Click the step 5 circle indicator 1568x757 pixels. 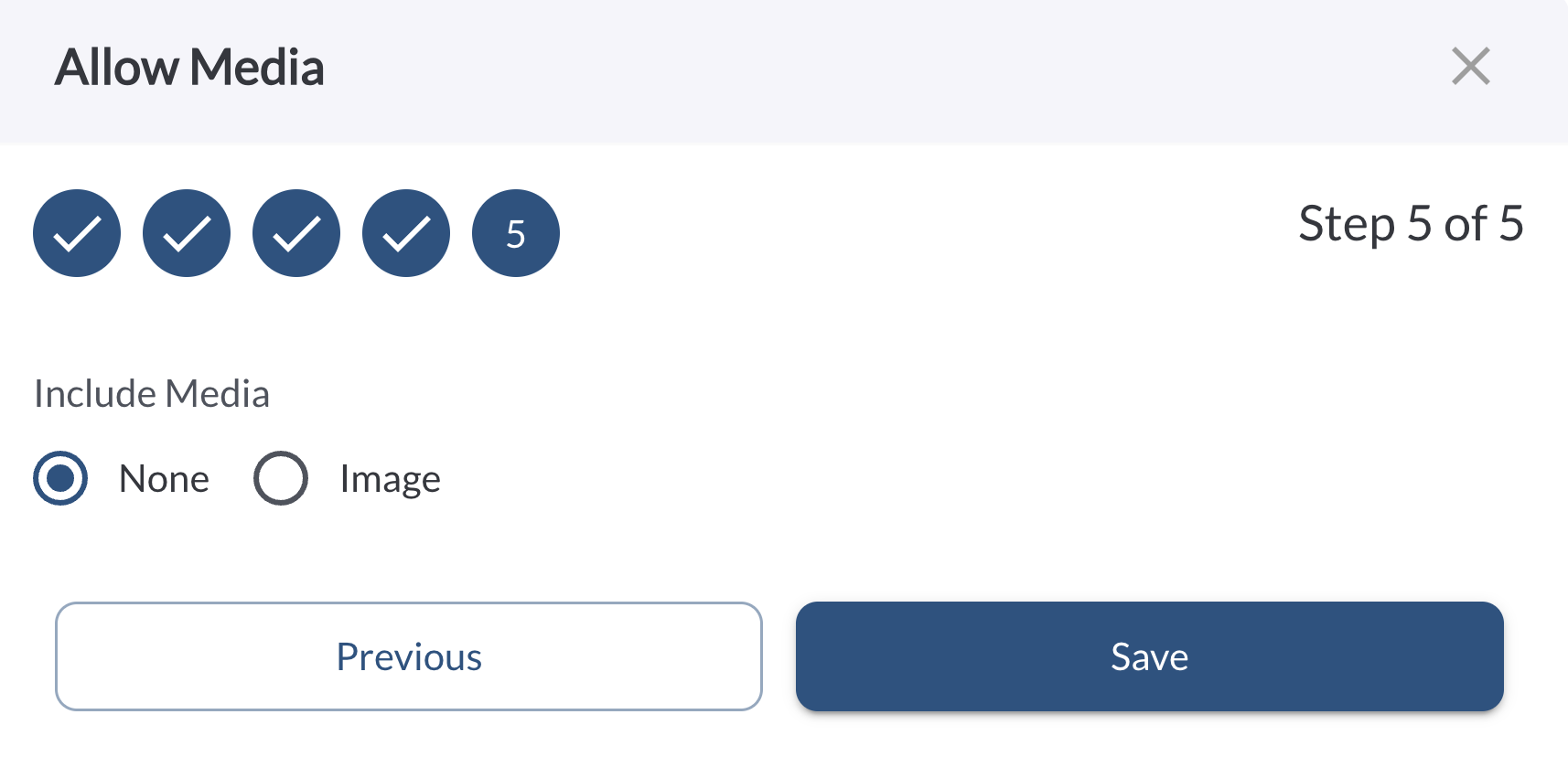tap(516, 233)
